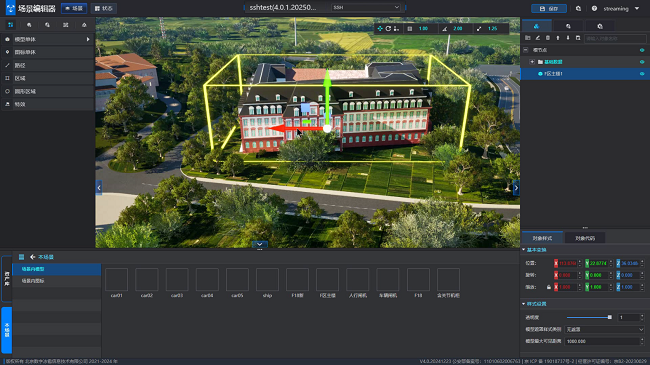Collapse left panel with arrow handle
This screenshot has width=650, height=365.
(x=99, y=188)
